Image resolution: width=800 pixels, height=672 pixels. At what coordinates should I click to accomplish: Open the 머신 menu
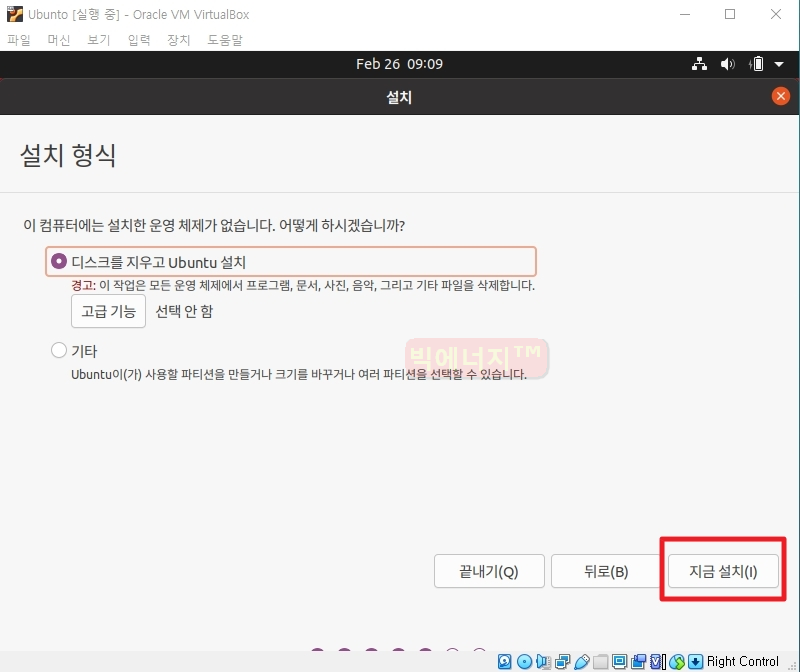point(59,40)
